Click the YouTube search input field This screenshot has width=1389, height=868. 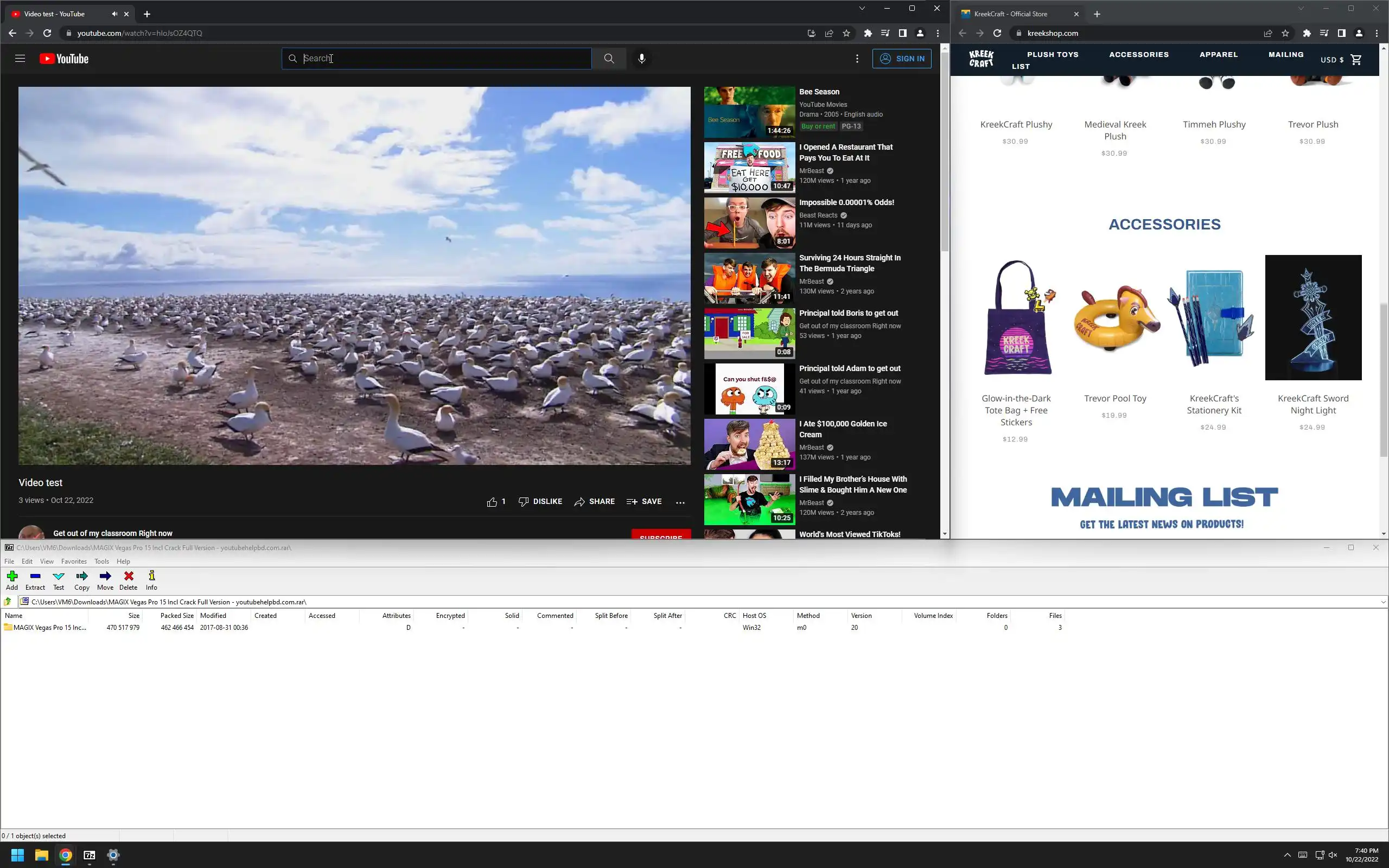point(442,59)
